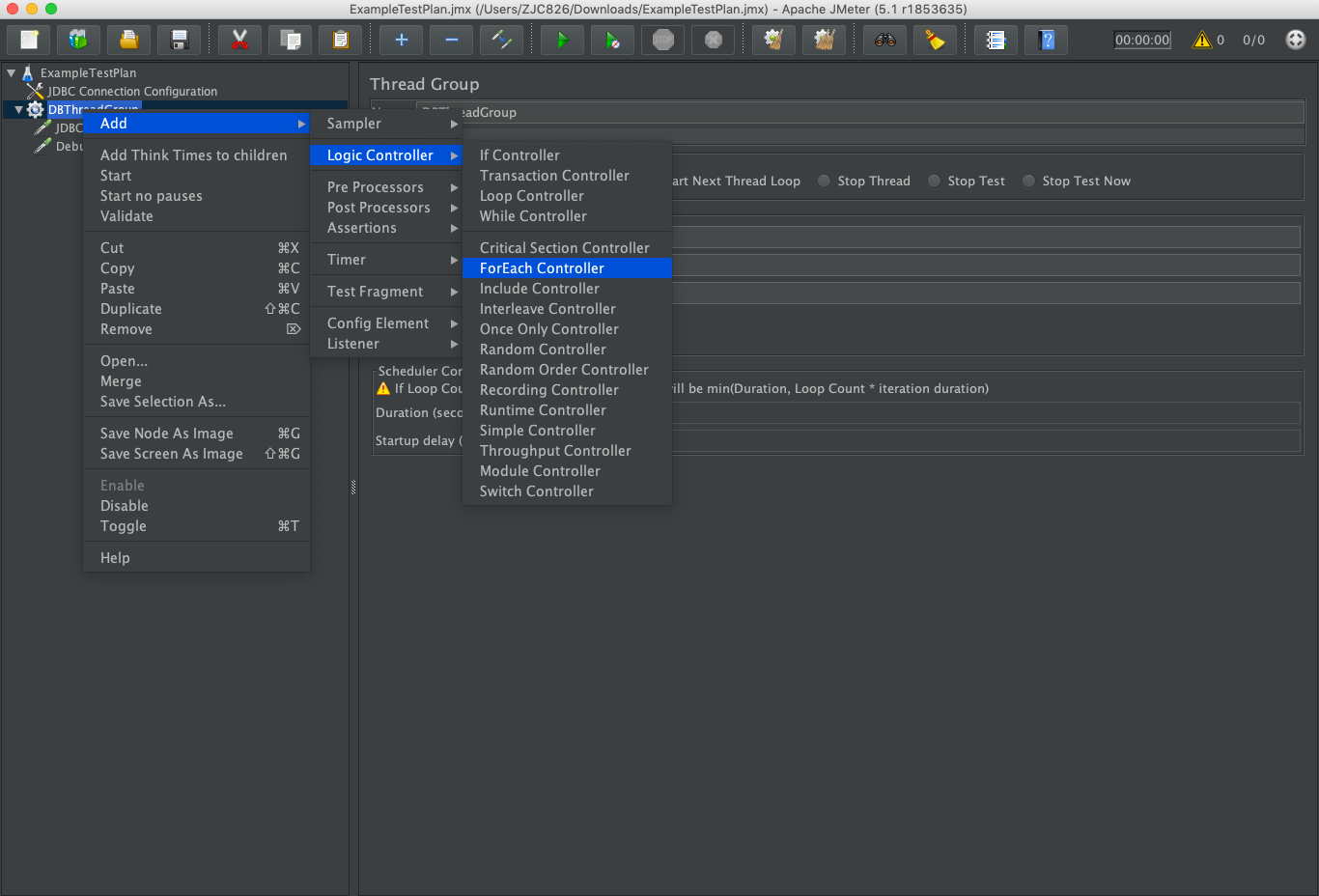
Task: Expand the Assertions submenu
Action: pos(386,228)
